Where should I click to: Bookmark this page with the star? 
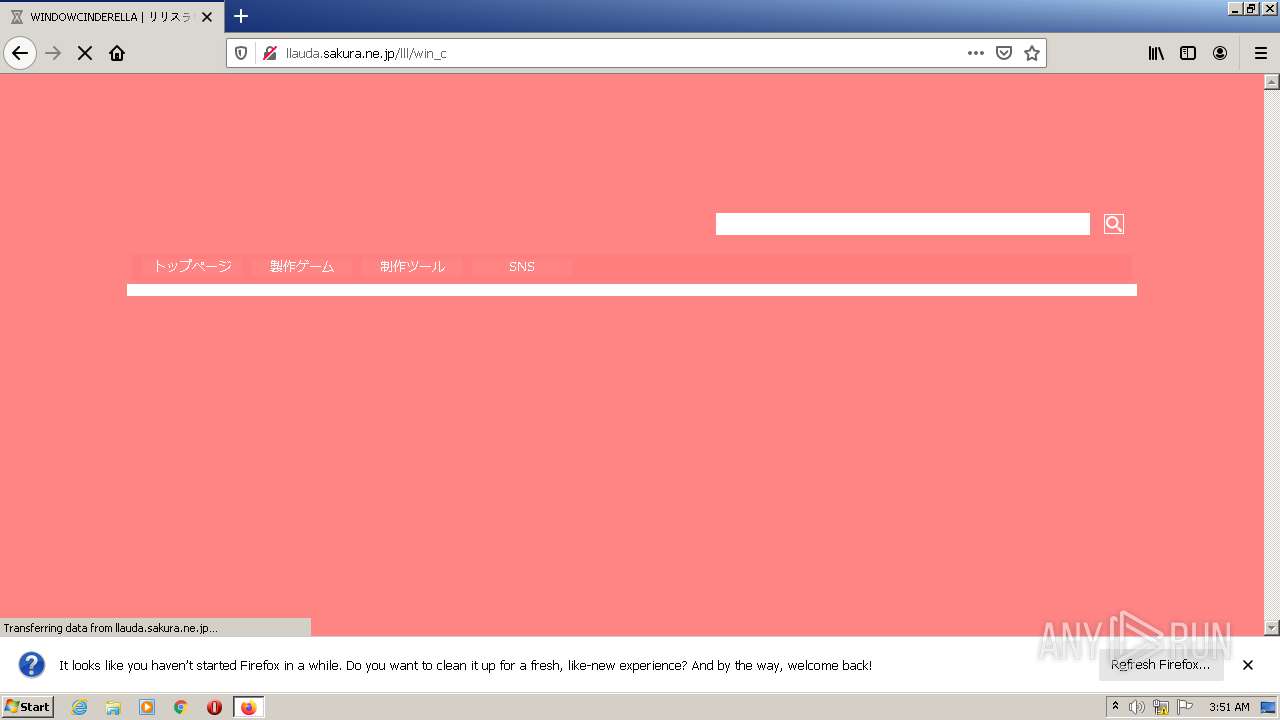(x=1032, y=53)
